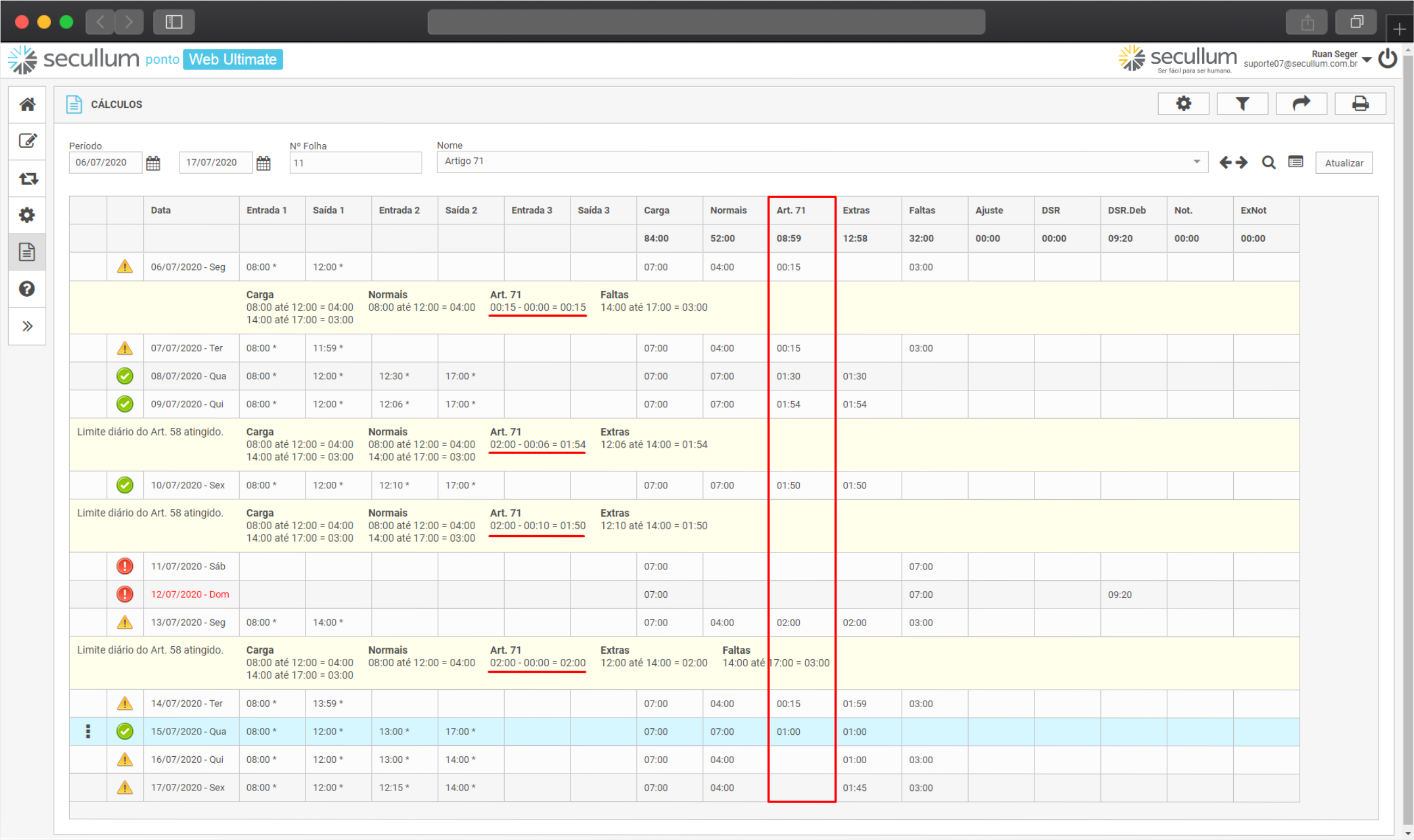Click the Atualizar button

coord(1343,163)
